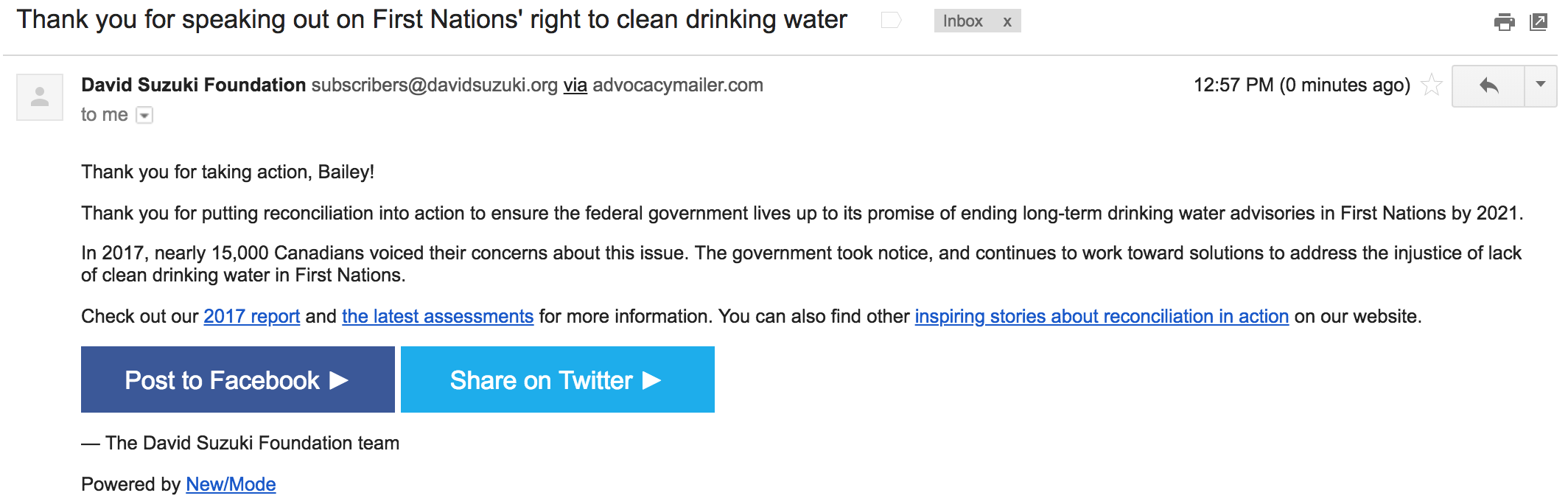1568x504 pixels.
Task: Open the New/Mode link
Action: (231, 485)
